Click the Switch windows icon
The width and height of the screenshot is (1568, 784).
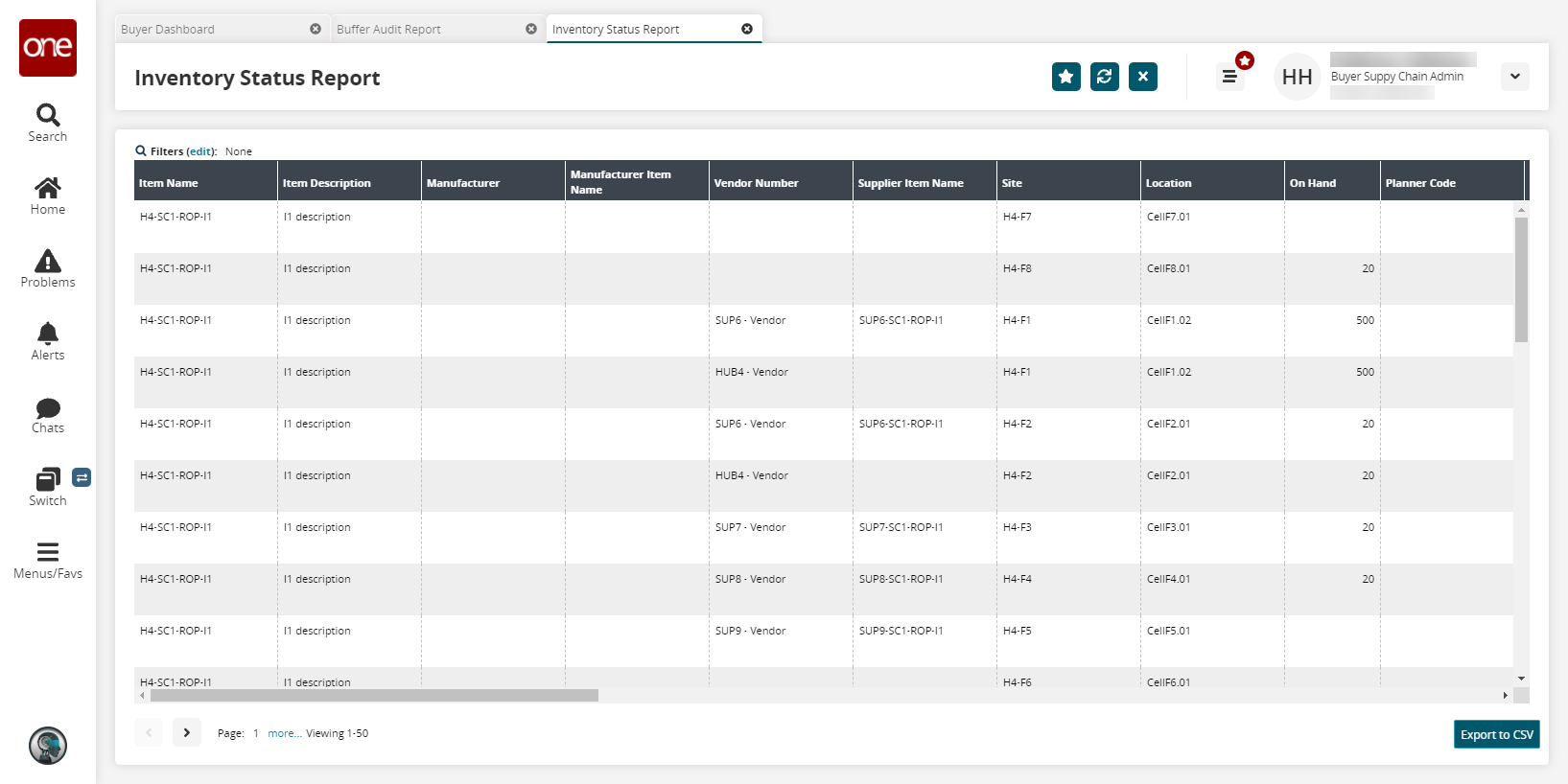point(48,479)
